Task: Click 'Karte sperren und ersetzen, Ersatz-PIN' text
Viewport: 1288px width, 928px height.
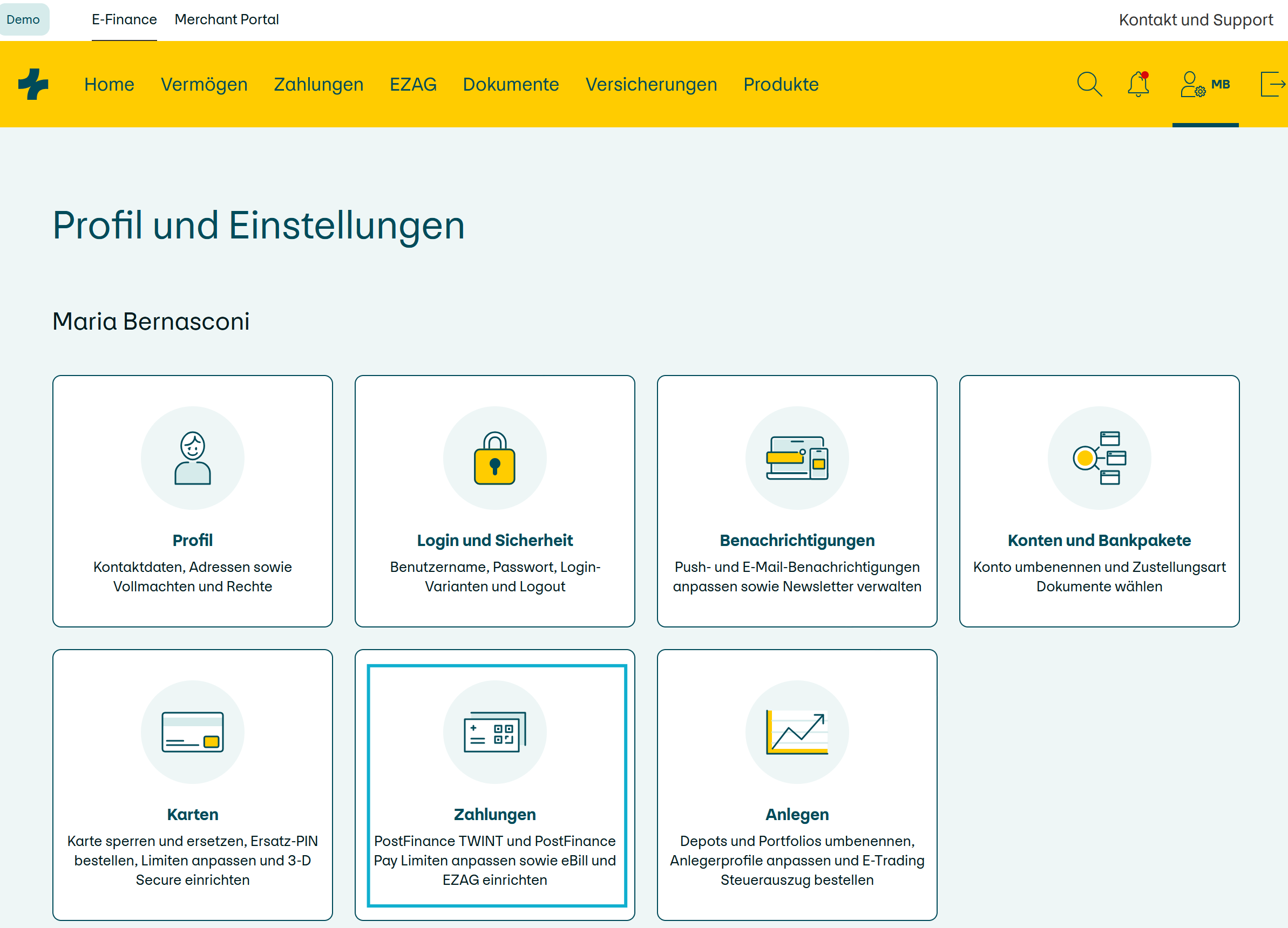Action: click(193, 841)
